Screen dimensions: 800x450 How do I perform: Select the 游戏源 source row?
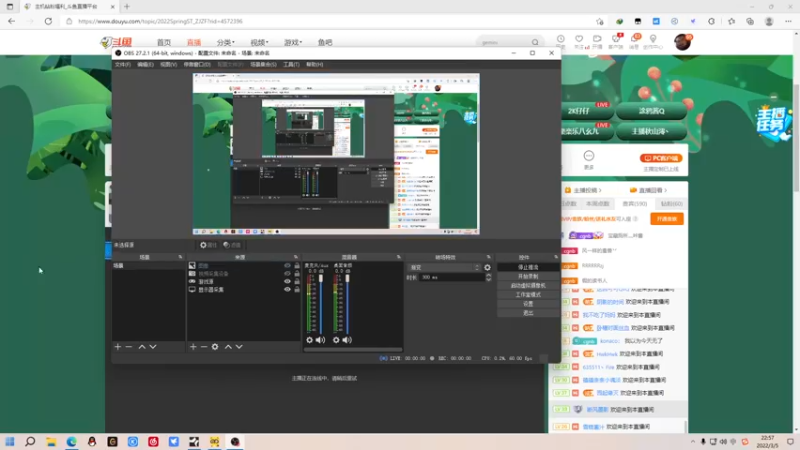244,281
